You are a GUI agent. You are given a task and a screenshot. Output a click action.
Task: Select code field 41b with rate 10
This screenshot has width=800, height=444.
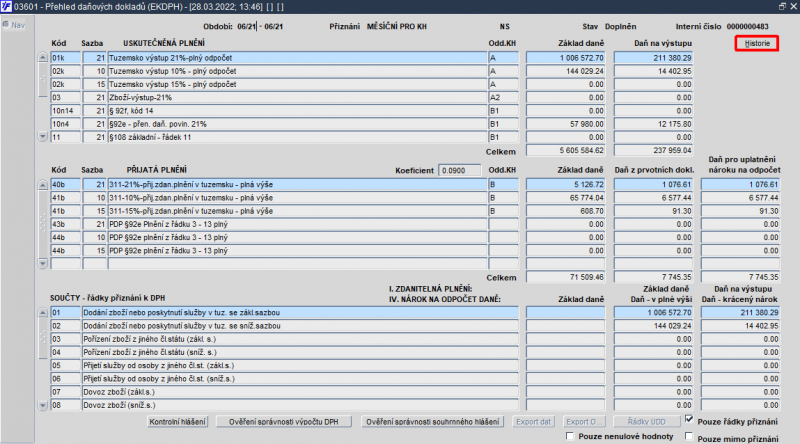pos(65,198)
